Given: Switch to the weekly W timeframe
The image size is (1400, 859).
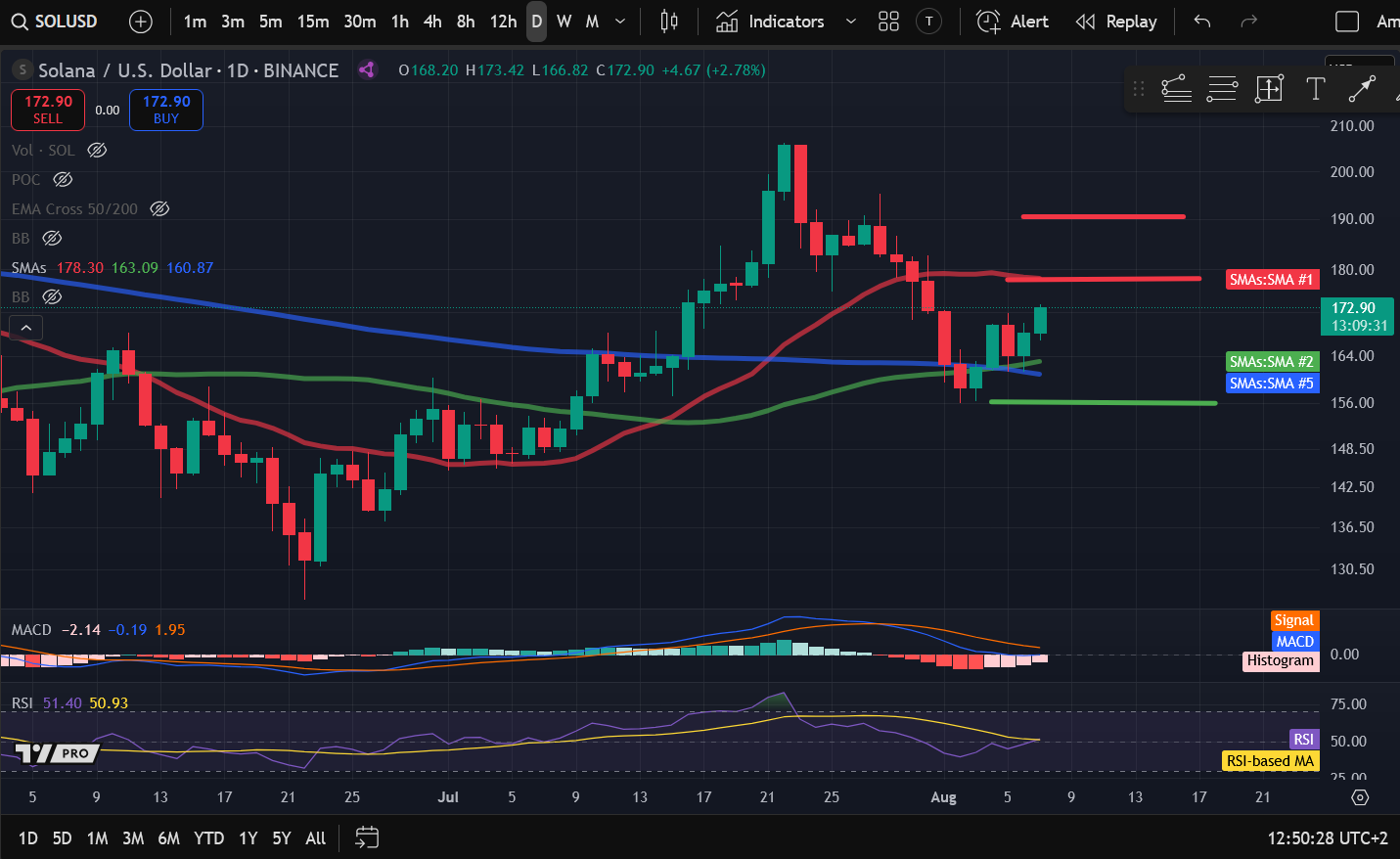Looking at the screenshot, I should [565, 22].
